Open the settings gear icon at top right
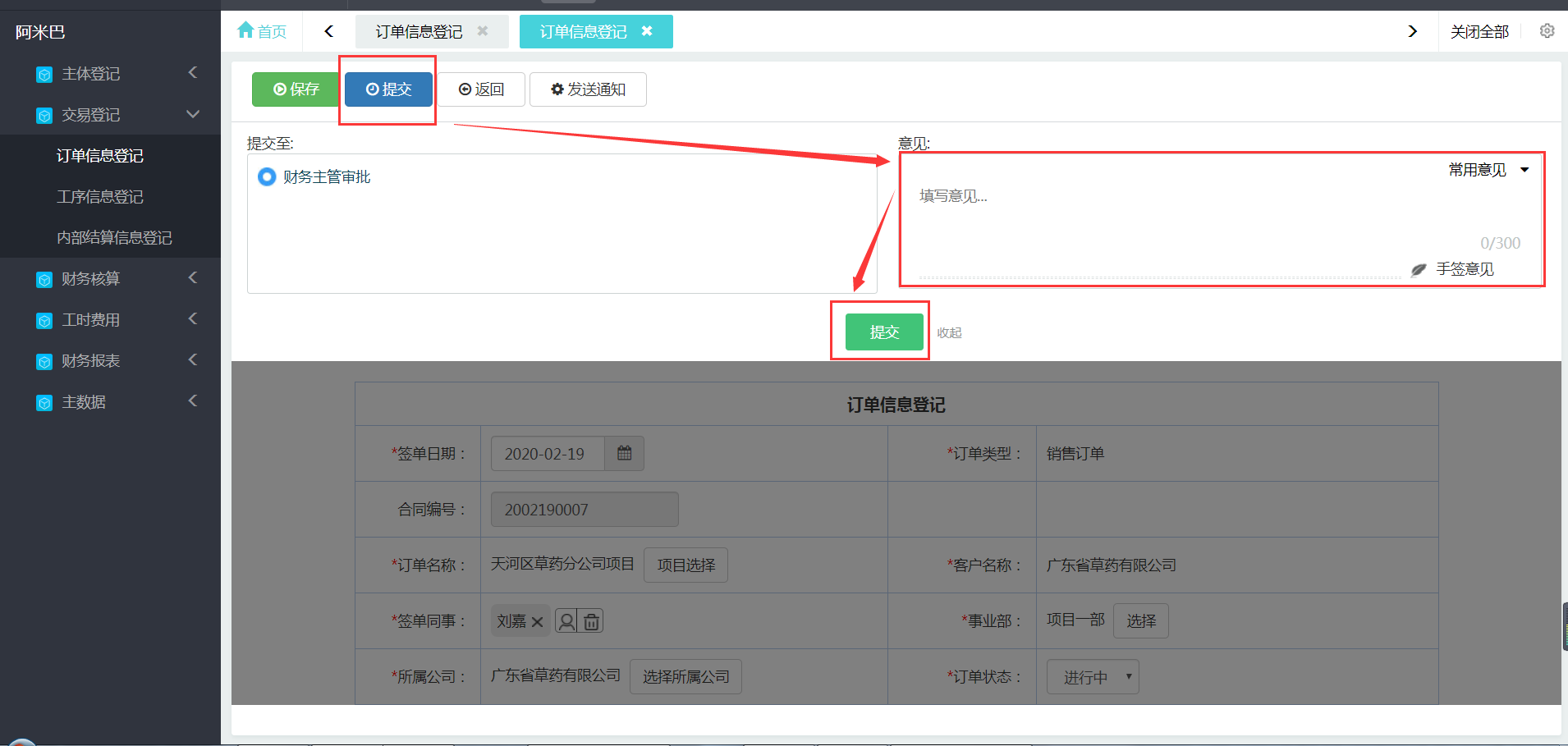This screenshot has width=1568, height=746. click(x=1547, y=31)
